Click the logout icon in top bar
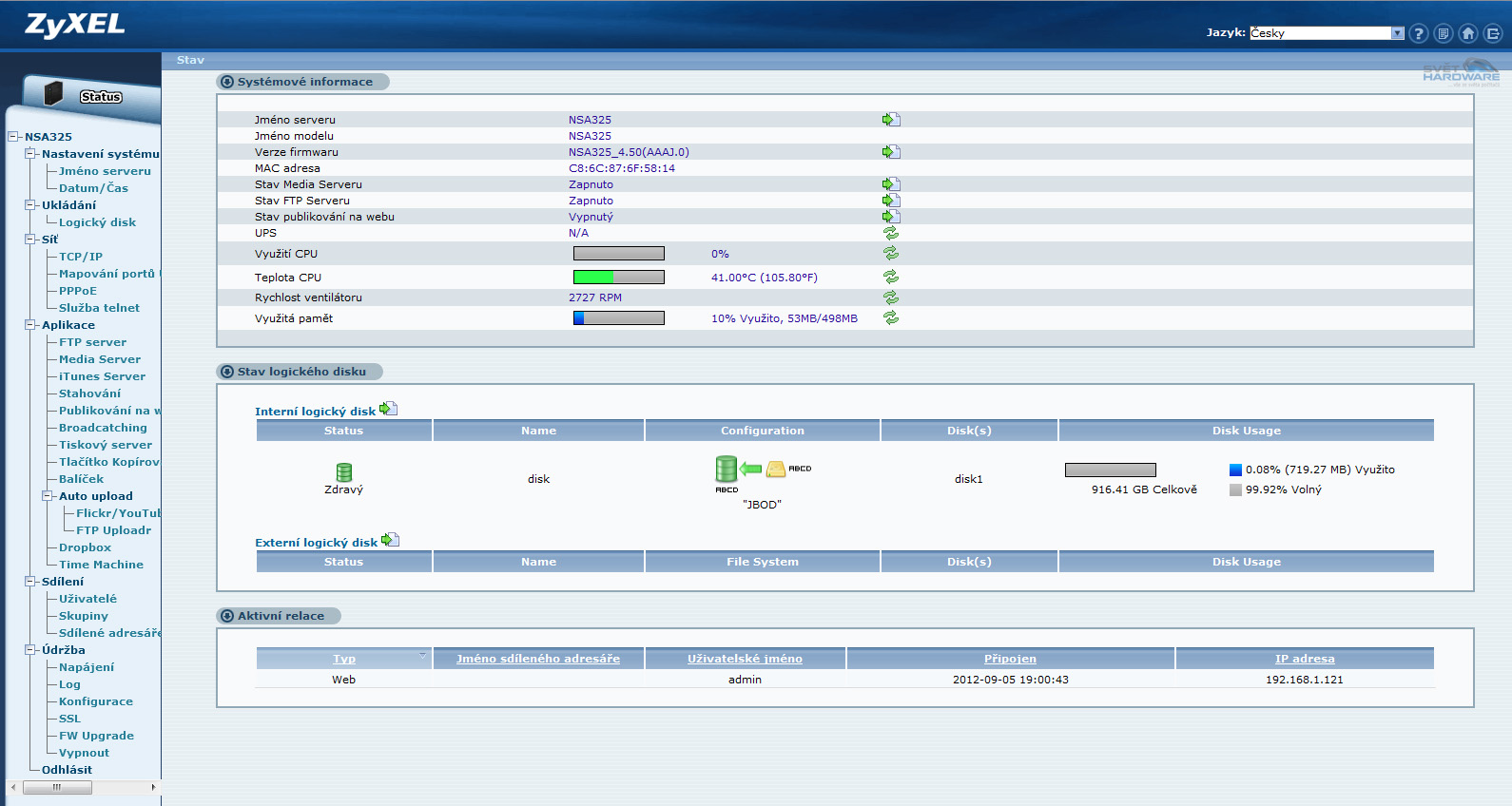This screenshot has height=806, width=1512. (1493, 33)
